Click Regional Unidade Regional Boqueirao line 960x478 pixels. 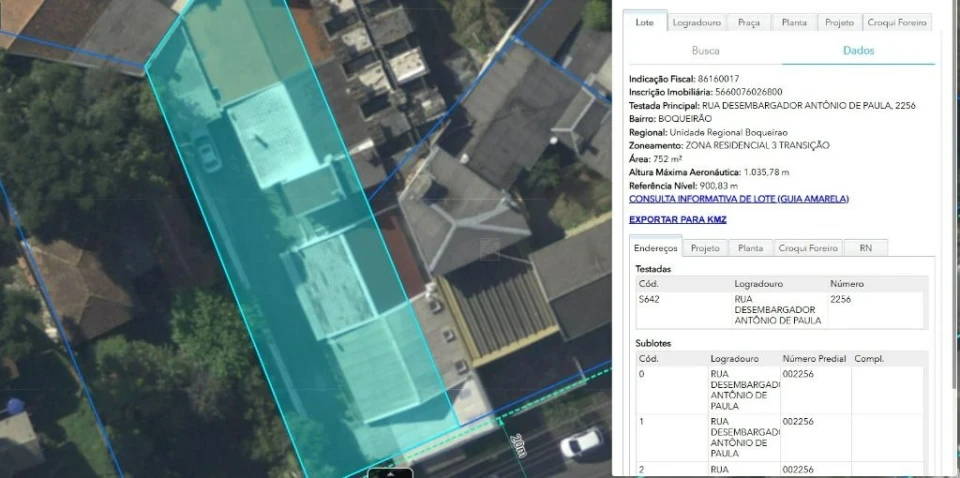coord(708,132)
